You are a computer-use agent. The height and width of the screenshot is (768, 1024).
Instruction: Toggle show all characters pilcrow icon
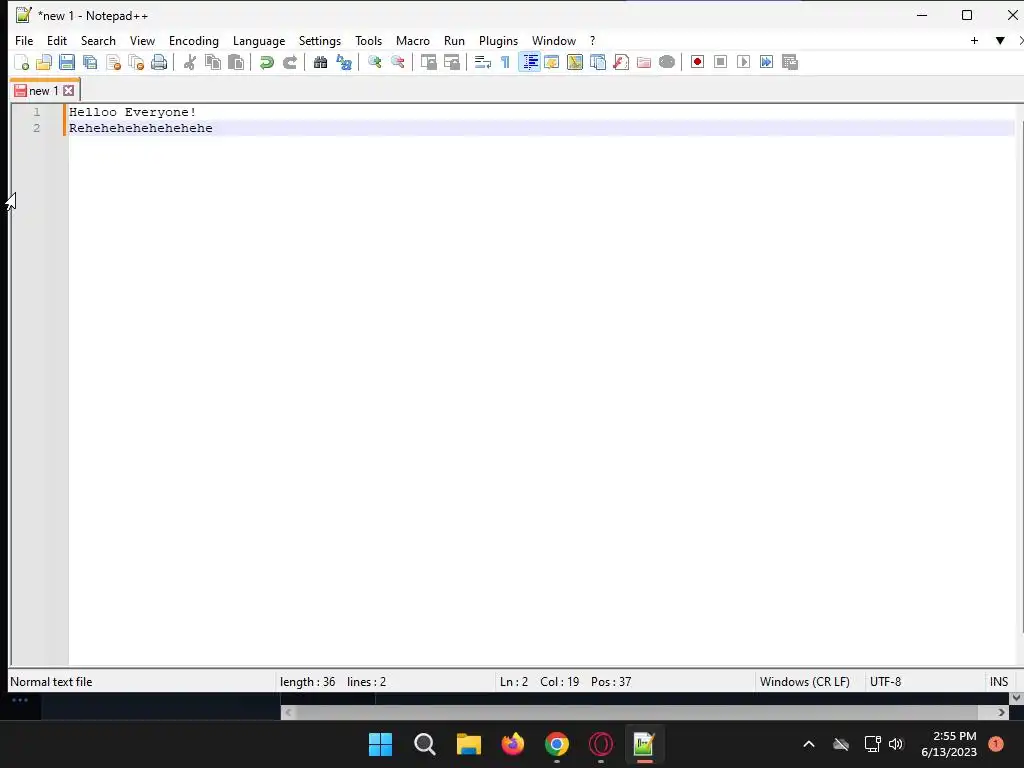505,62
